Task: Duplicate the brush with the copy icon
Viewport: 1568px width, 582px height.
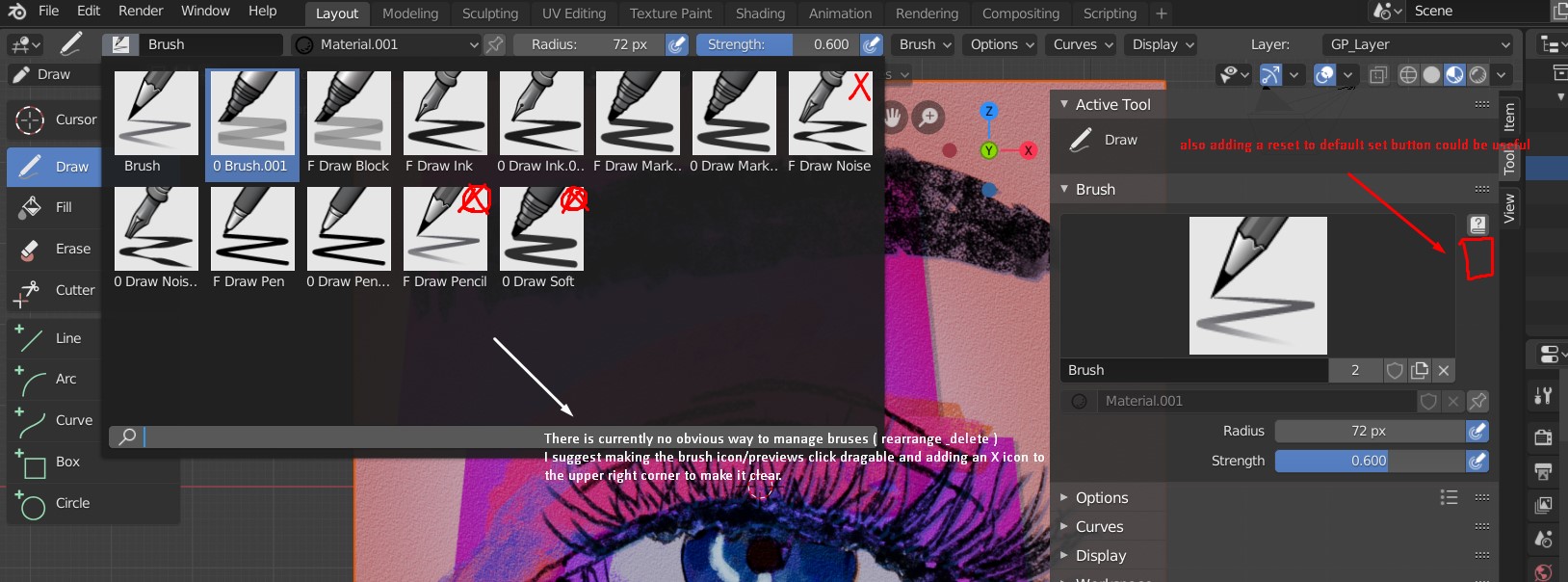Action: [1420, 370]
